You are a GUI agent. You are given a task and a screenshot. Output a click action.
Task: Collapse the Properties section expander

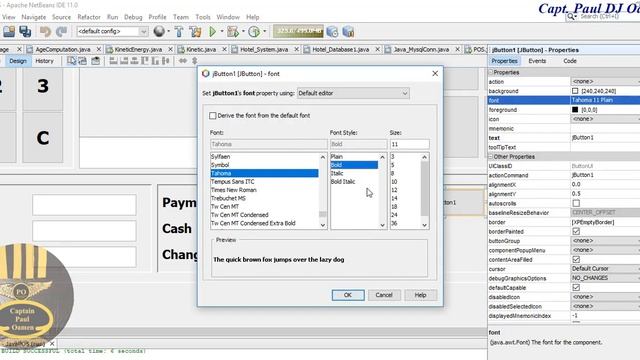tap(491, 72)
